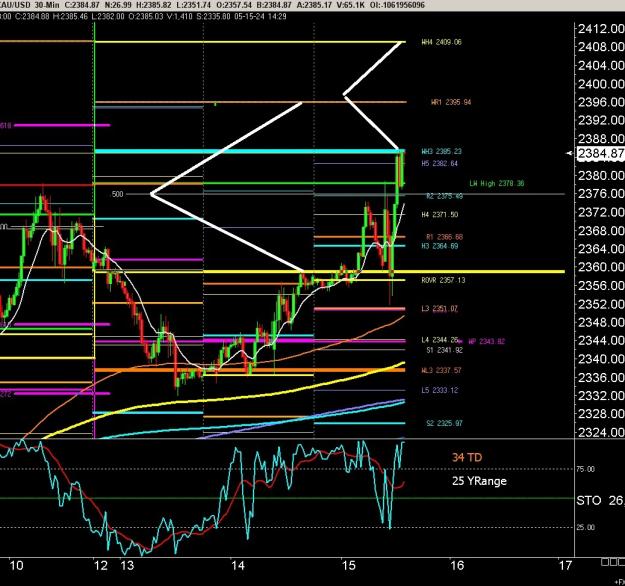Click the 500 retracement label
The image size is (625, 586).
118,194
